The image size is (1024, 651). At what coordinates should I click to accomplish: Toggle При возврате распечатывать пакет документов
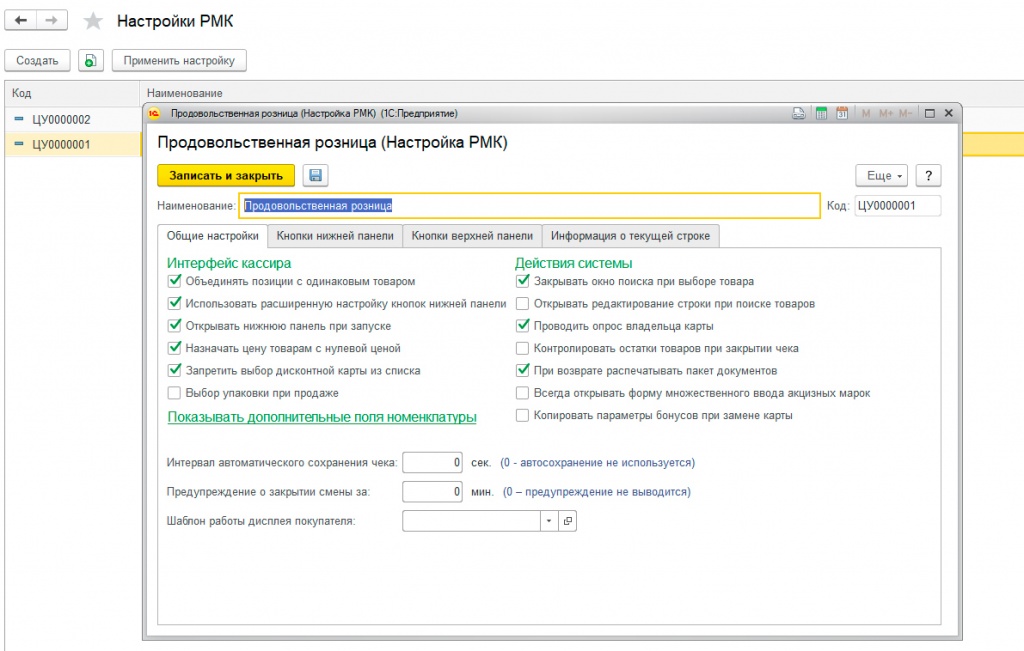tap(522, 370)
